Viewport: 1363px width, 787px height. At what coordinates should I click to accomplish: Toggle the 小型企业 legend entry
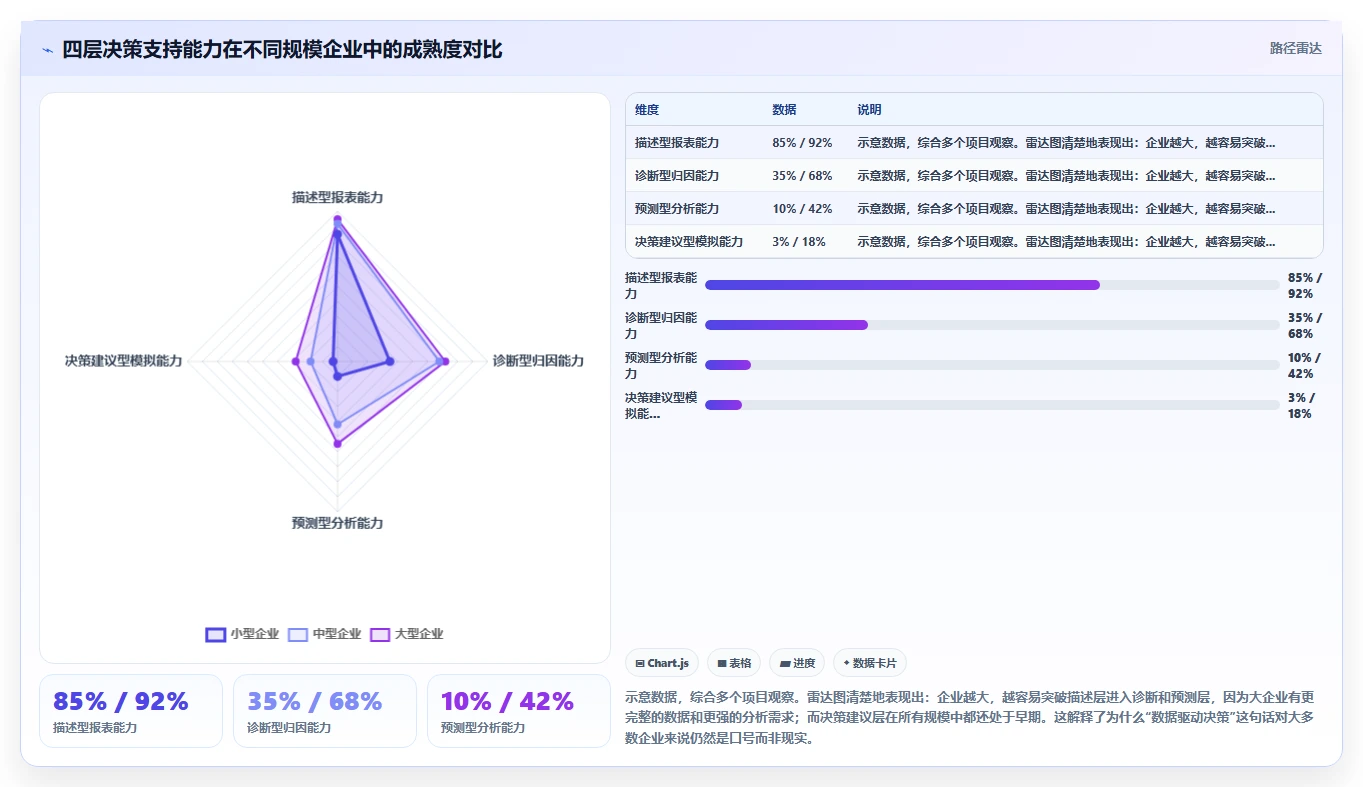point(242,634)
